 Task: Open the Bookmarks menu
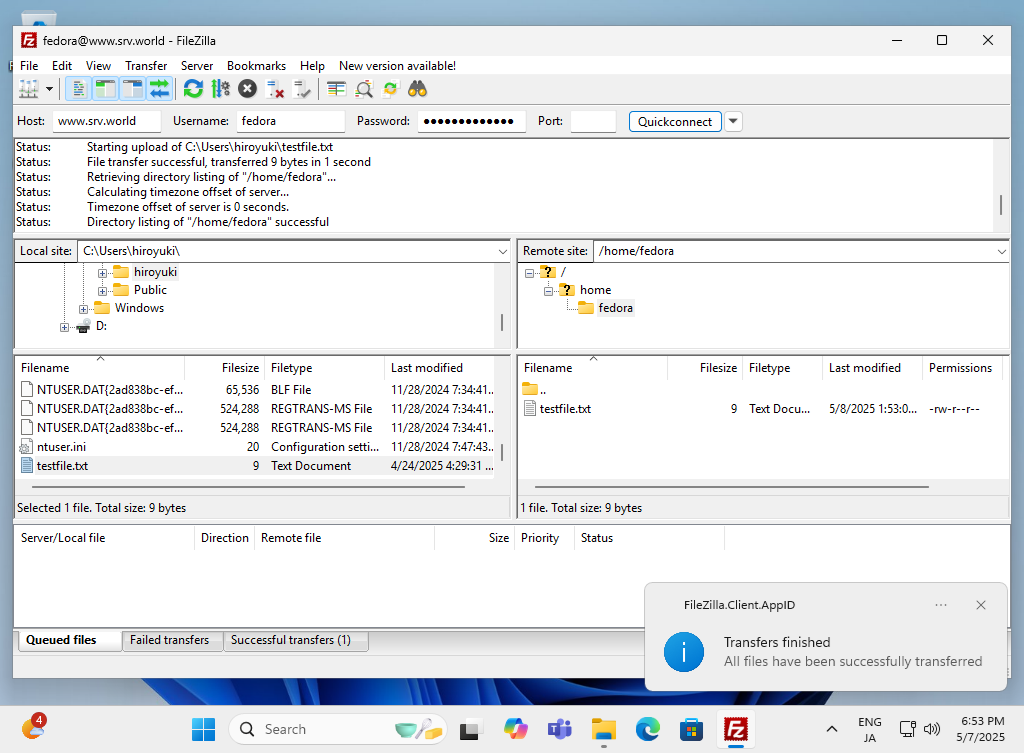pos(257,66)
